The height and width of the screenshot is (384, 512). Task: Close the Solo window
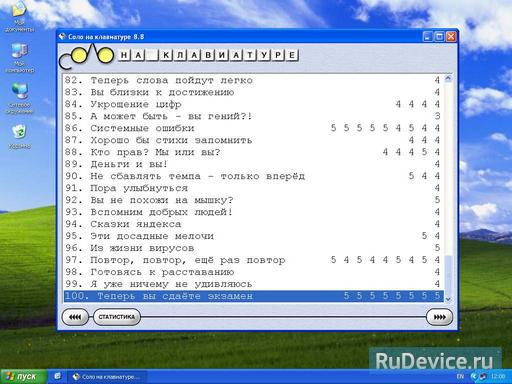point(451,36)
